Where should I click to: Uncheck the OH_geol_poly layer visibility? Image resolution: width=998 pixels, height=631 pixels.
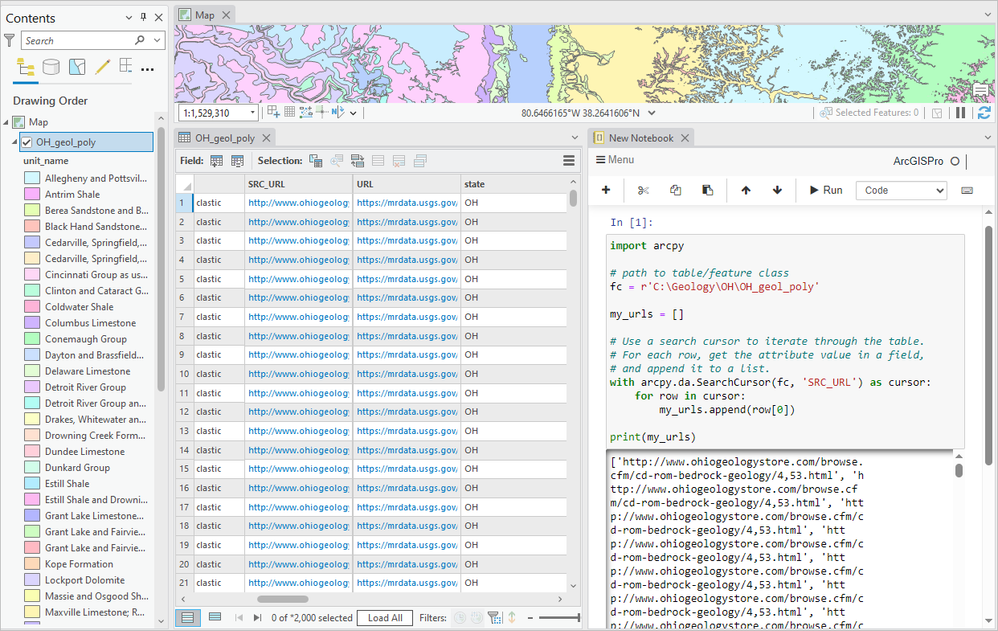pos(27,142)
